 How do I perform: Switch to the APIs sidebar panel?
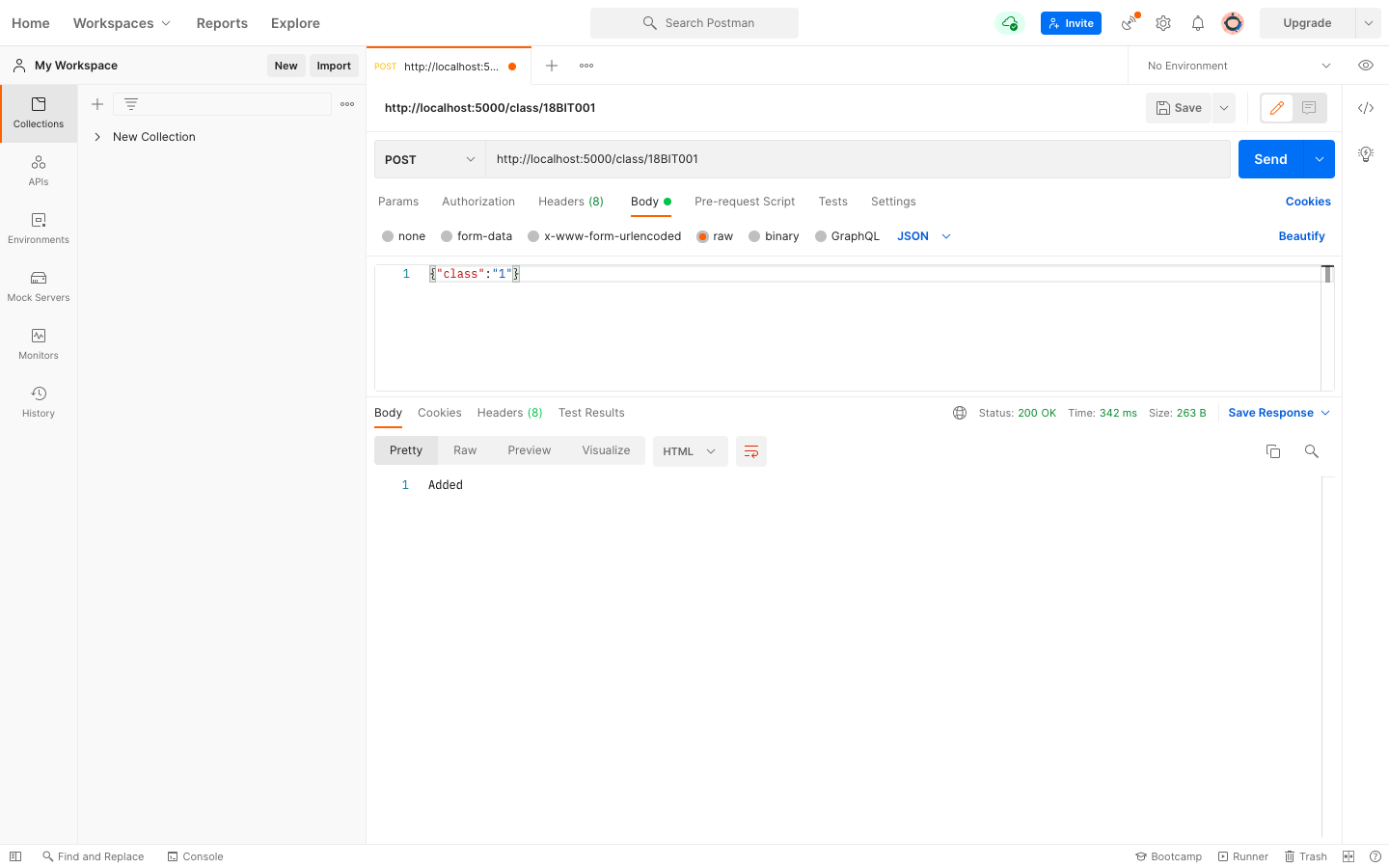click(x=39, y=171)
